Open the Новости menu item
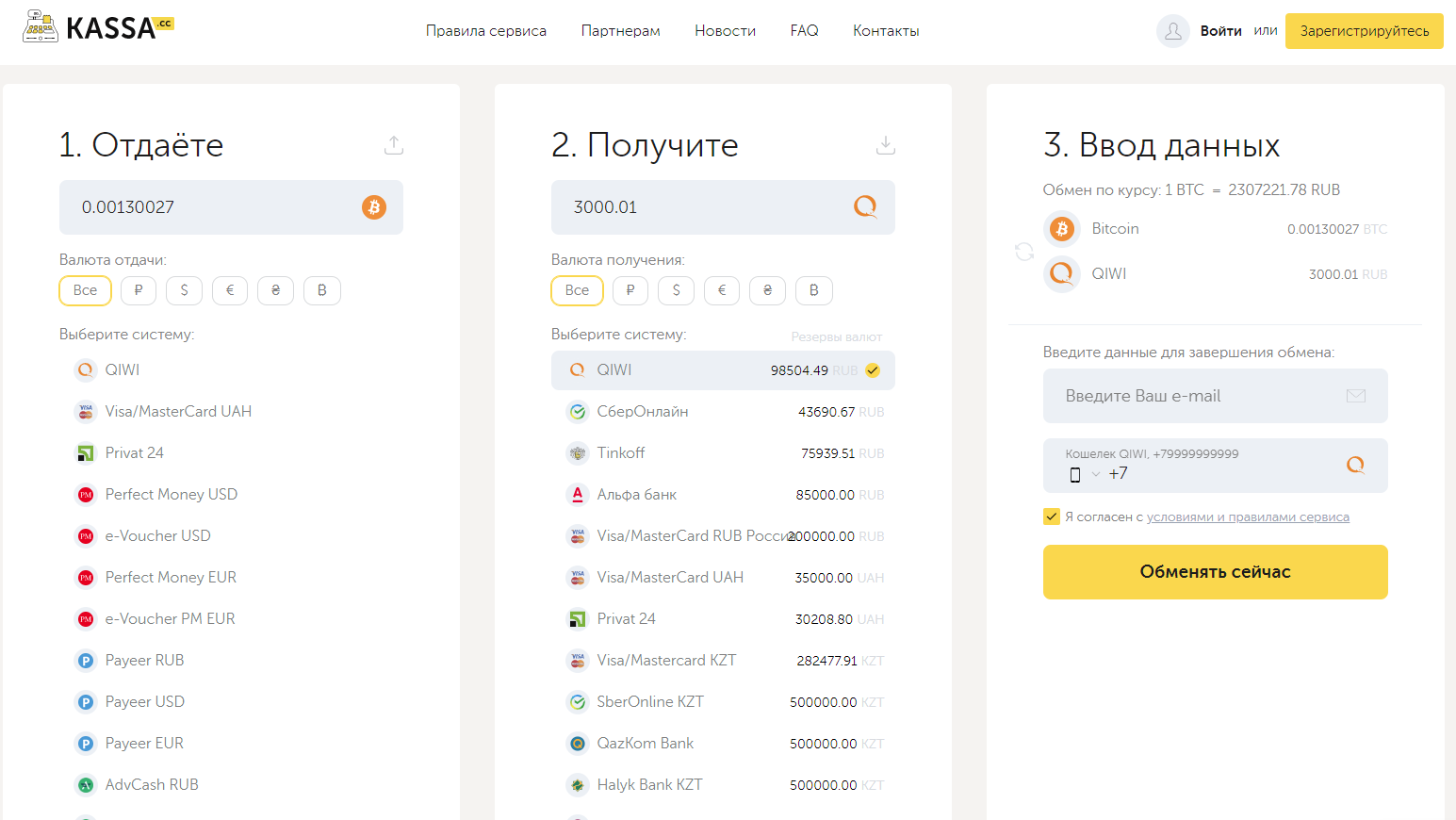This screenshot has height=820, width=1456. (x=725, y=31)
